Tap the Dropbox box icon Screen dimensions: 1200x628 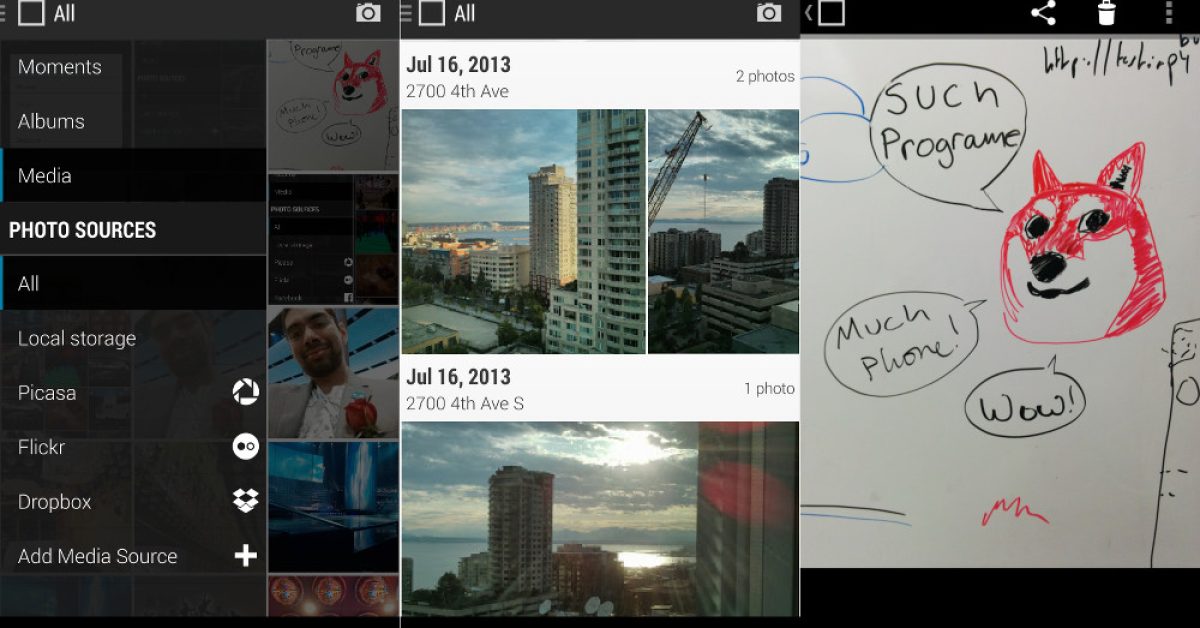click(x=245, y=501)
